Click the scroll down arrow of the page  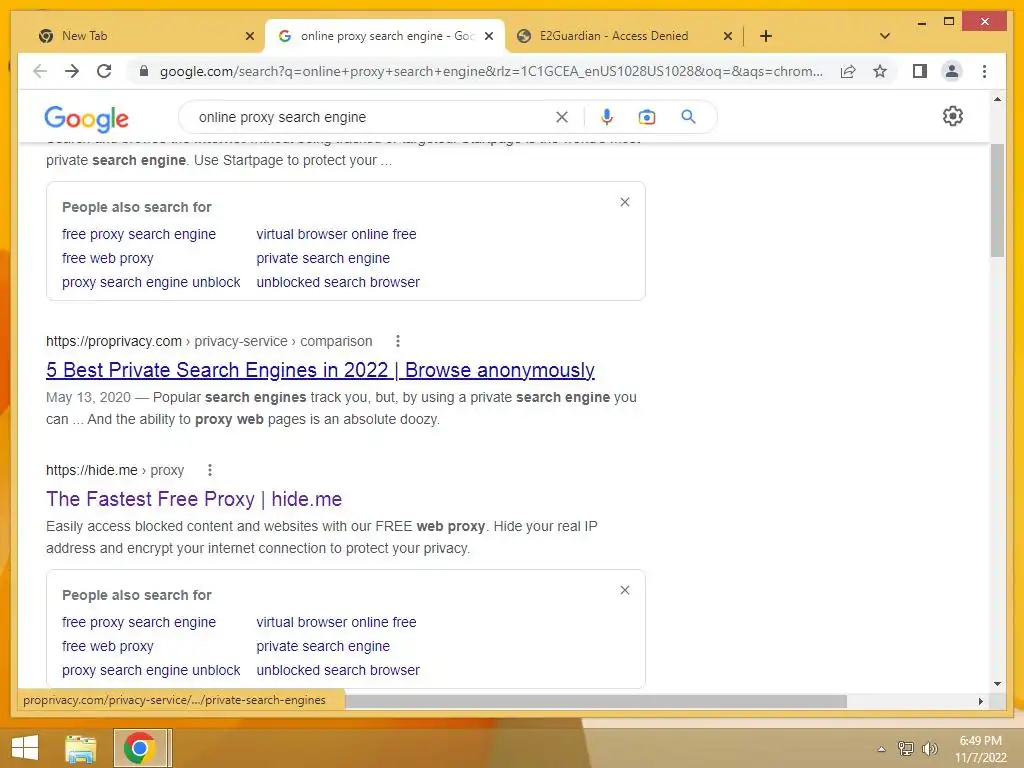997,684
